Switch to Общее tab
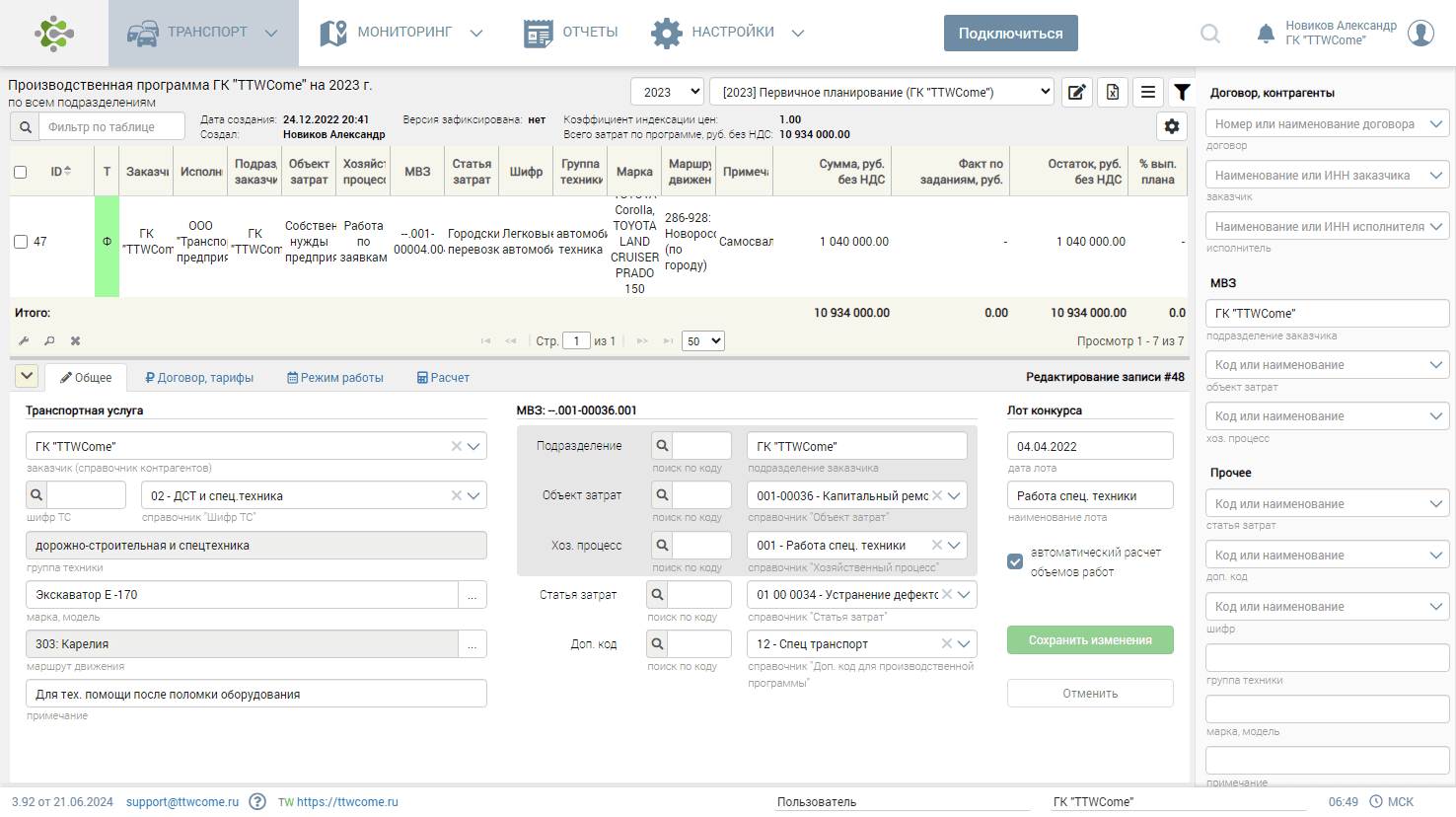1456x817 pixels. pos(86,377)
